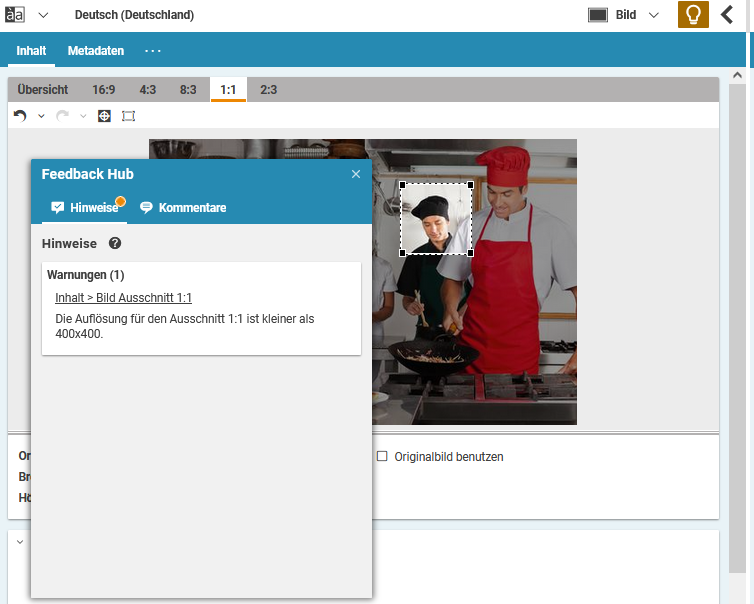754x604 pixels.
Task: Click the help question mark beside Hinweise
Action: [x=115, y=243]
